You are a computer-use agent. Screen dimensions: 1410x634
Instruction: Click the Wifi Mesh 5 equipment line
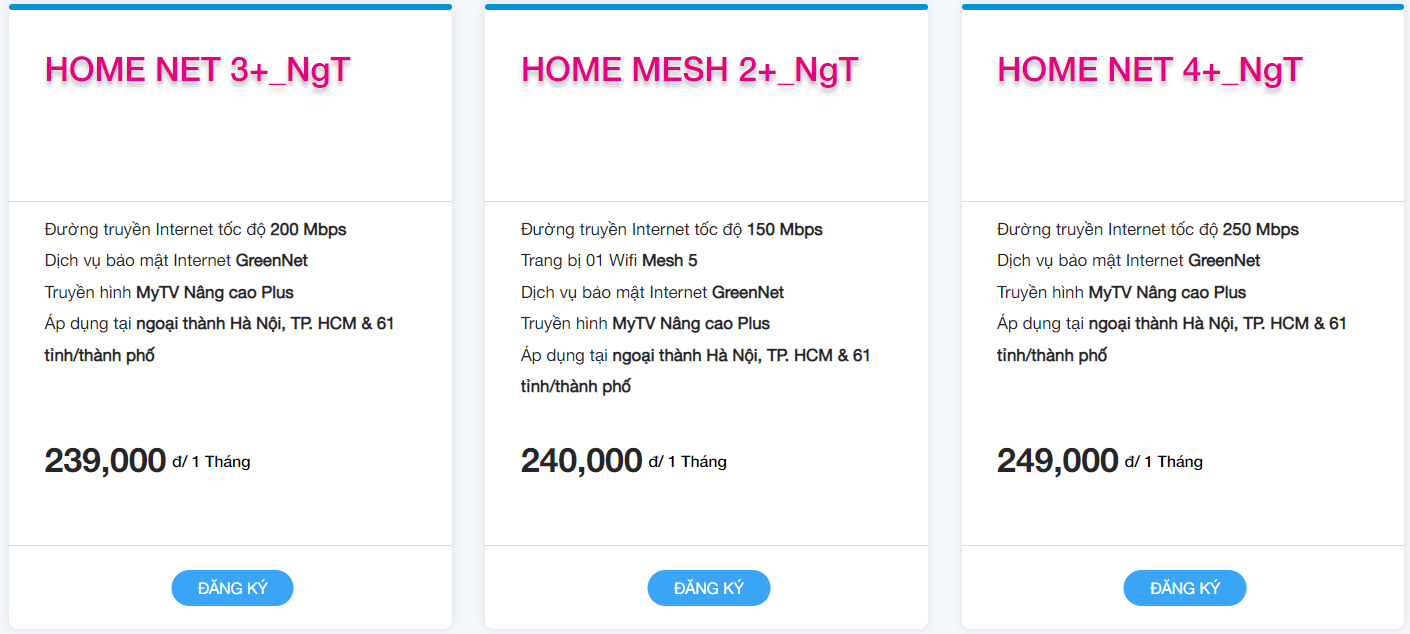(608, 261)
